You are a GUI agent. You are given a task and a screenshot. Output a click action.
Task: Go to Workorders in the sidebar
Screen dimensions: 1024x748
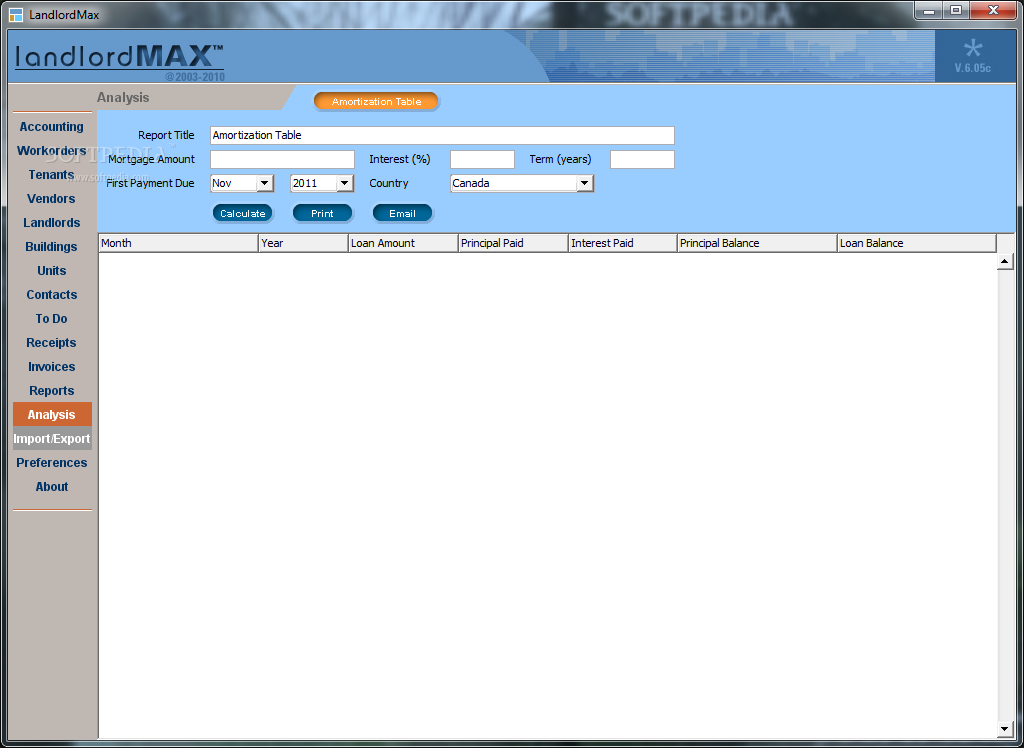[52, 151]
